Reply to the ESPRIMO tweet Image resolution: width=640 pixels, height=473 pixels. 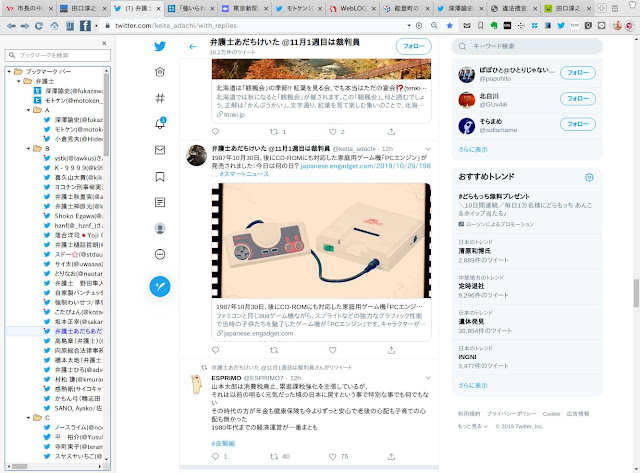click(x=216, y=457)
